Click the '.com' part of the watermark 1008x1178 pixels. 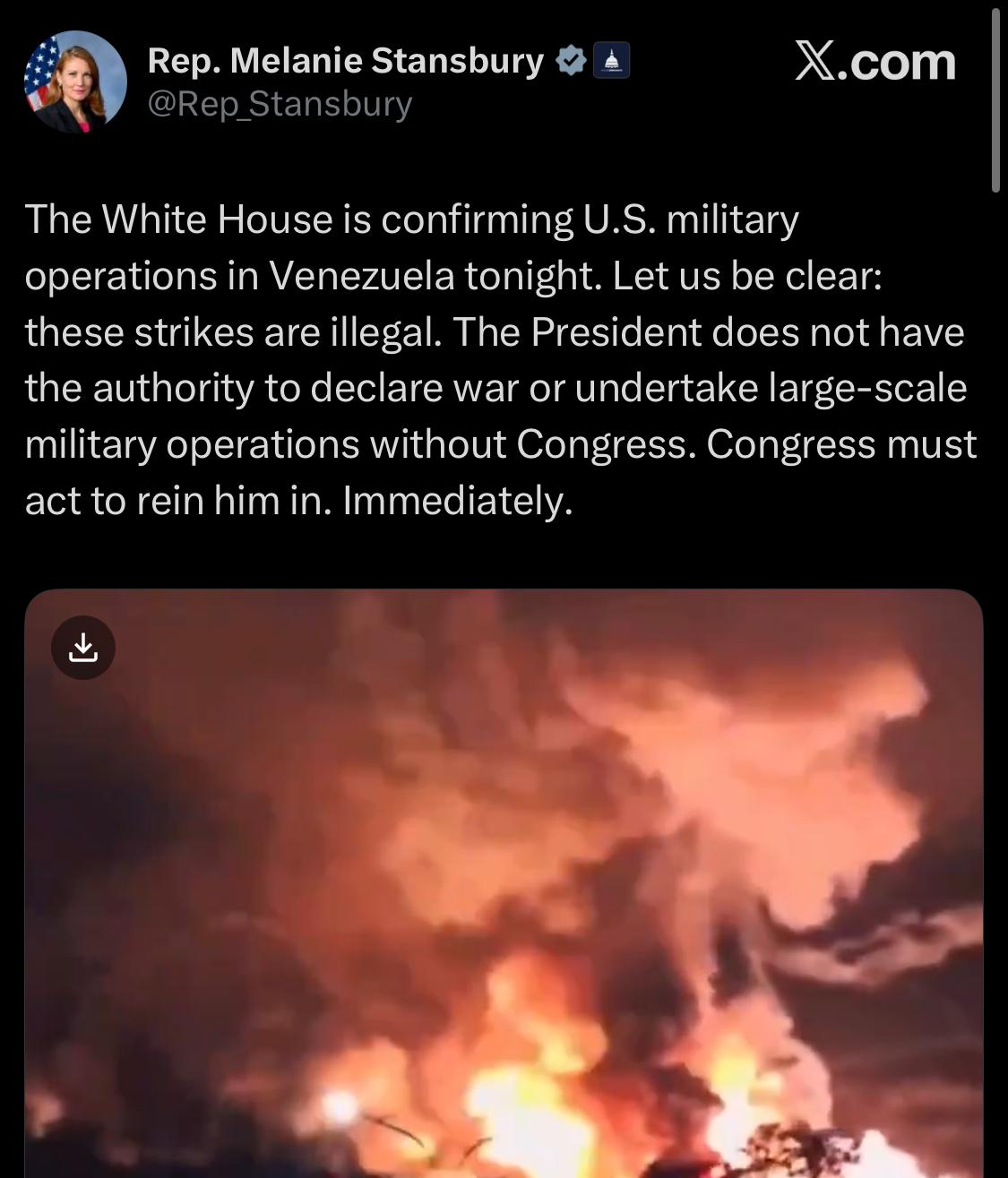[896, 63]
